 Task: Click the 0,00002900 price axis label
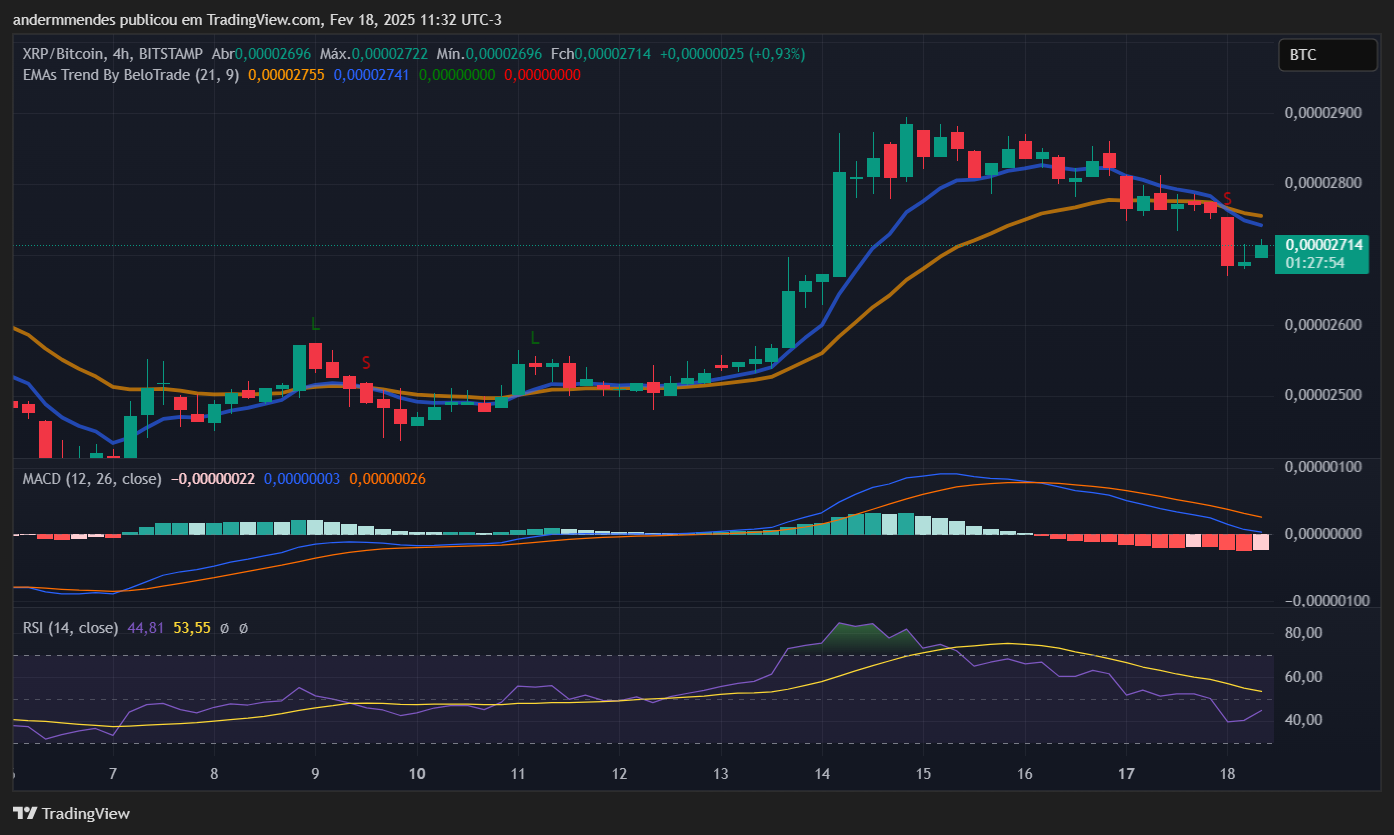(x=1323, y=113)
